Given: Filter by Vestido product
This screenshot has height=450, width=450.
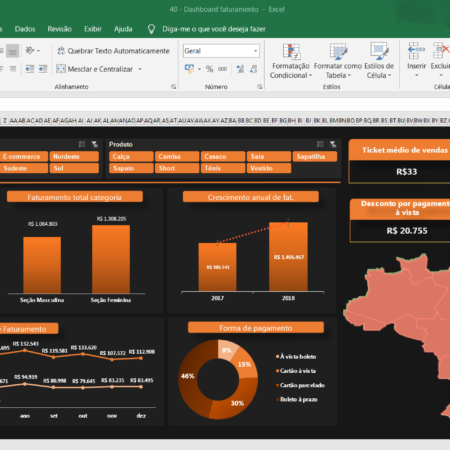Looking at the screenshot, I should (x=269, y=168).
